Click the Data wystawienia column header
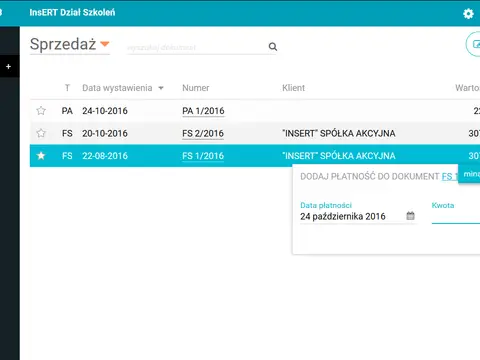 [117, 88]
